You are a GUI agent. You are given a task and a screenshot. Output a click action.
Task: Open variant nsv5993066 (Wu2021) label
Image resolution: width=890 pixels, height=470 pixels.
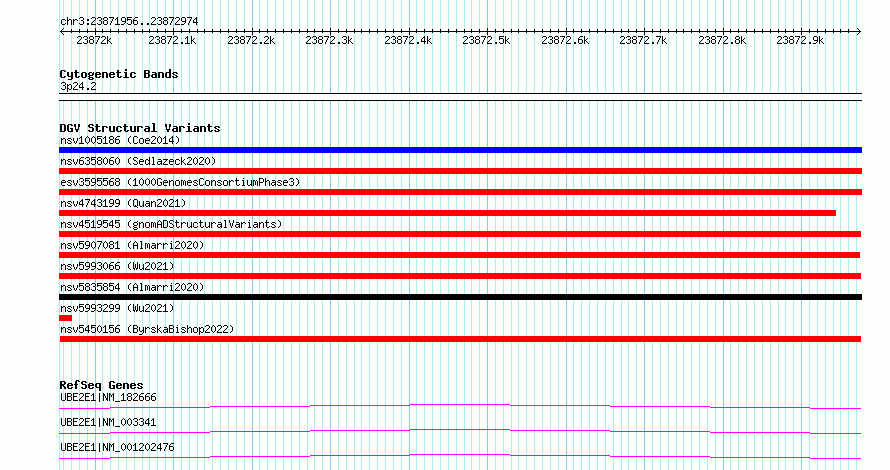tap(117, 266)
